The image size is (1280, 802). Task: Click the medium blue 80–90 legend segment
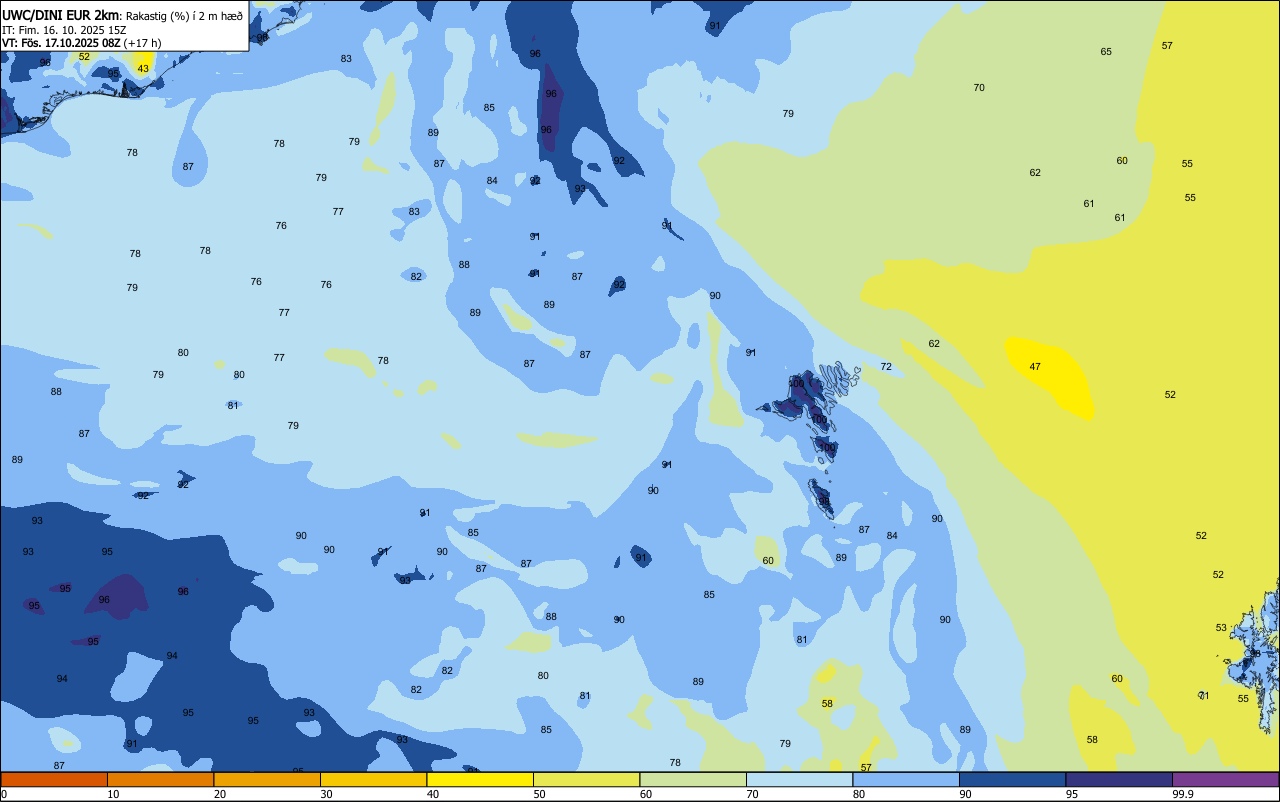pos(906,779)
